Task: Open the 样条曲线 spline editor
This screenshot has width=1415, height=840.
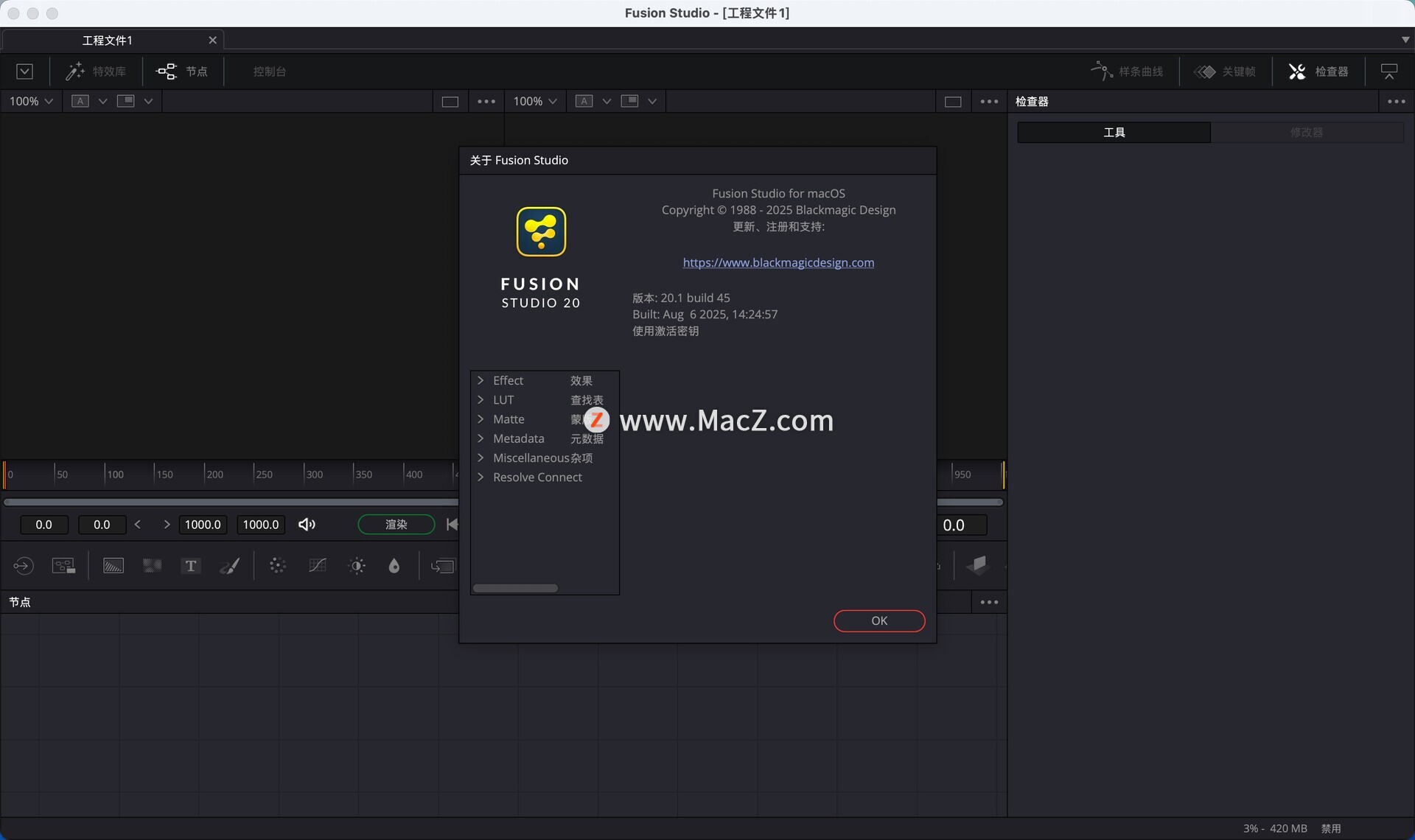Action: tap(1126, 71)
